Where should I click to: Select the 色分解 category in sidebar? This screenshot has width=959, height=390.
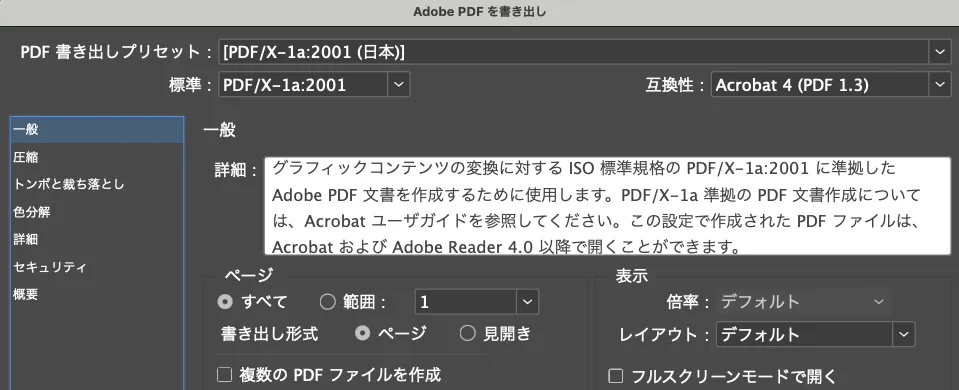coord(97,212)
